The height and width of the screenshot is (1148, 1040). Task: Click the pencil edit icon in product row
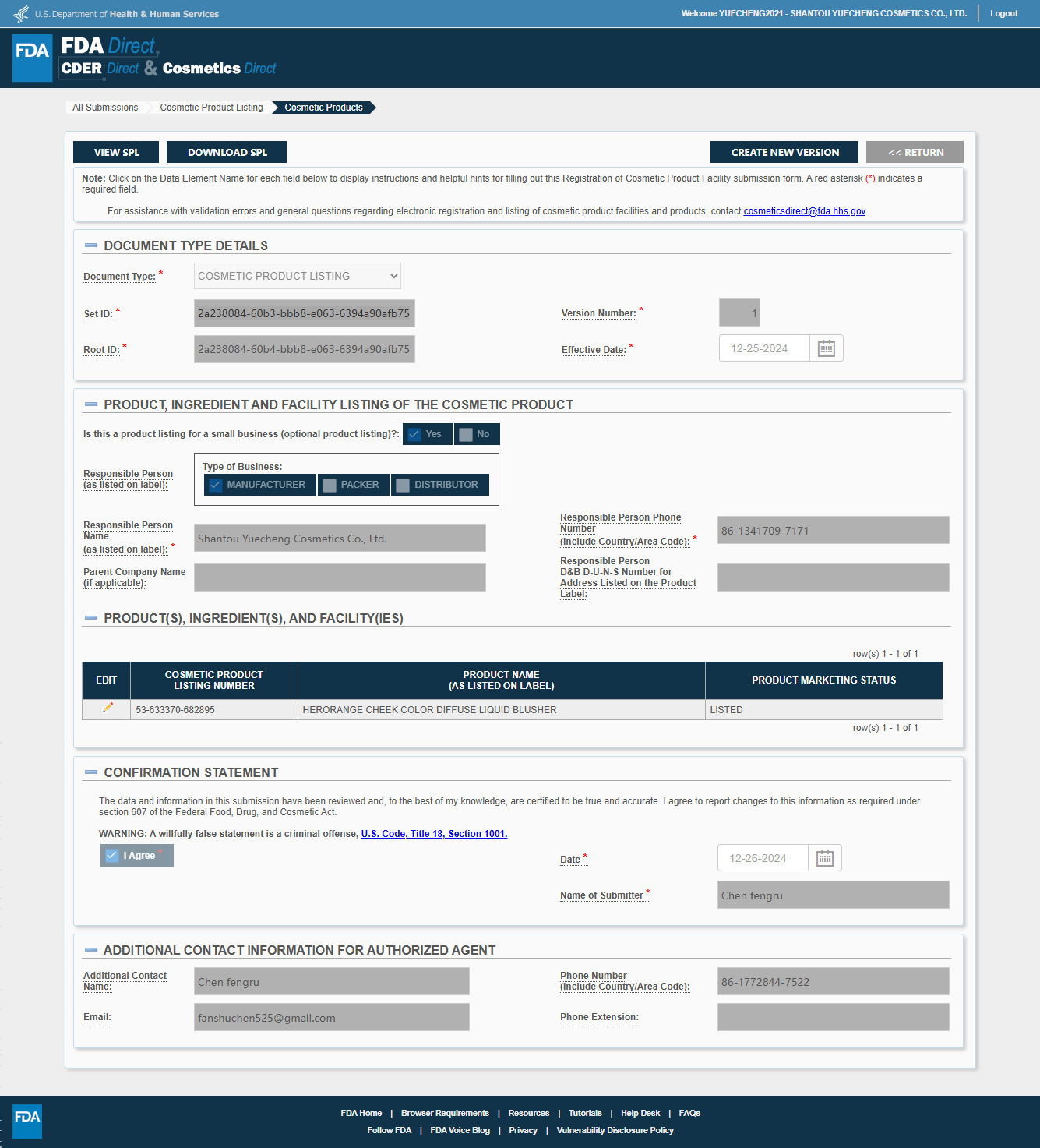pyautogui.click(x=108, y=708)
